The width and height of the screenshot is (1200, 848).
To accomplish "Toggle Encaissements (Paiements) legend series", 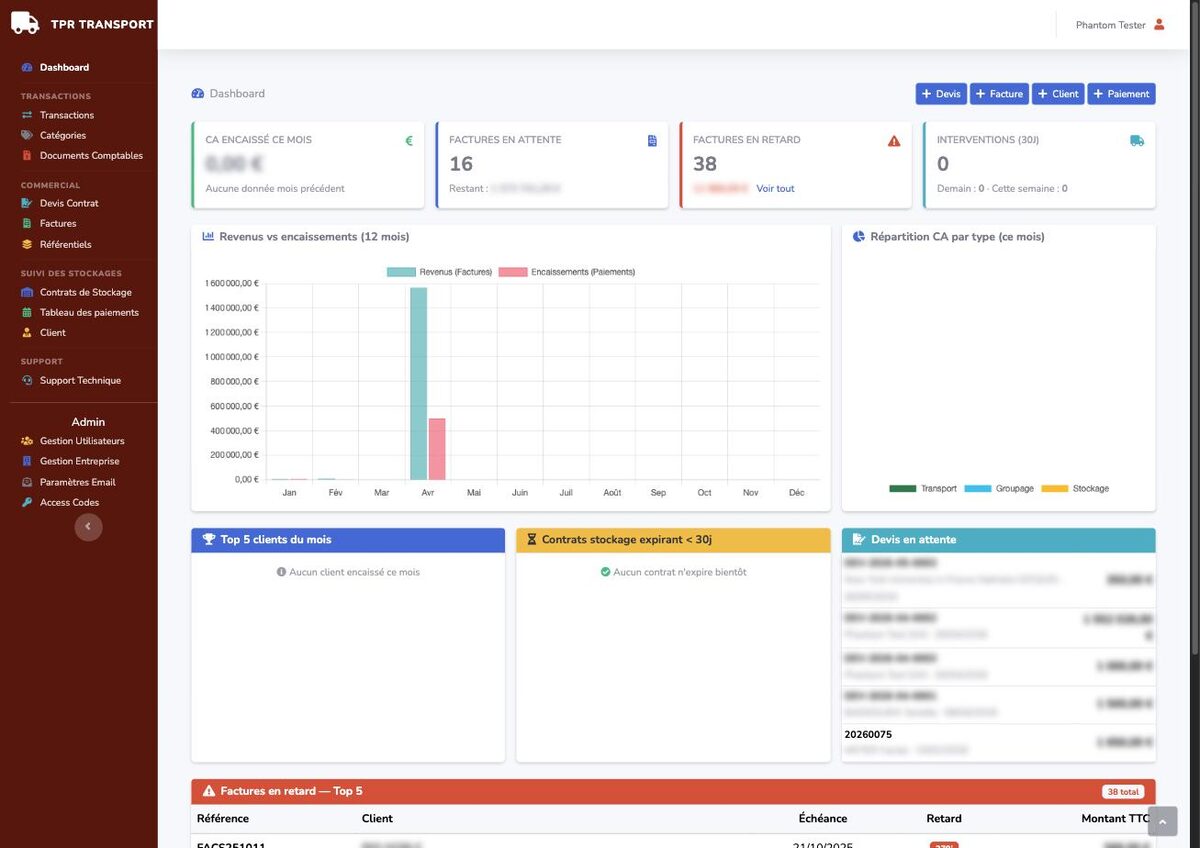I will (566, 272).
